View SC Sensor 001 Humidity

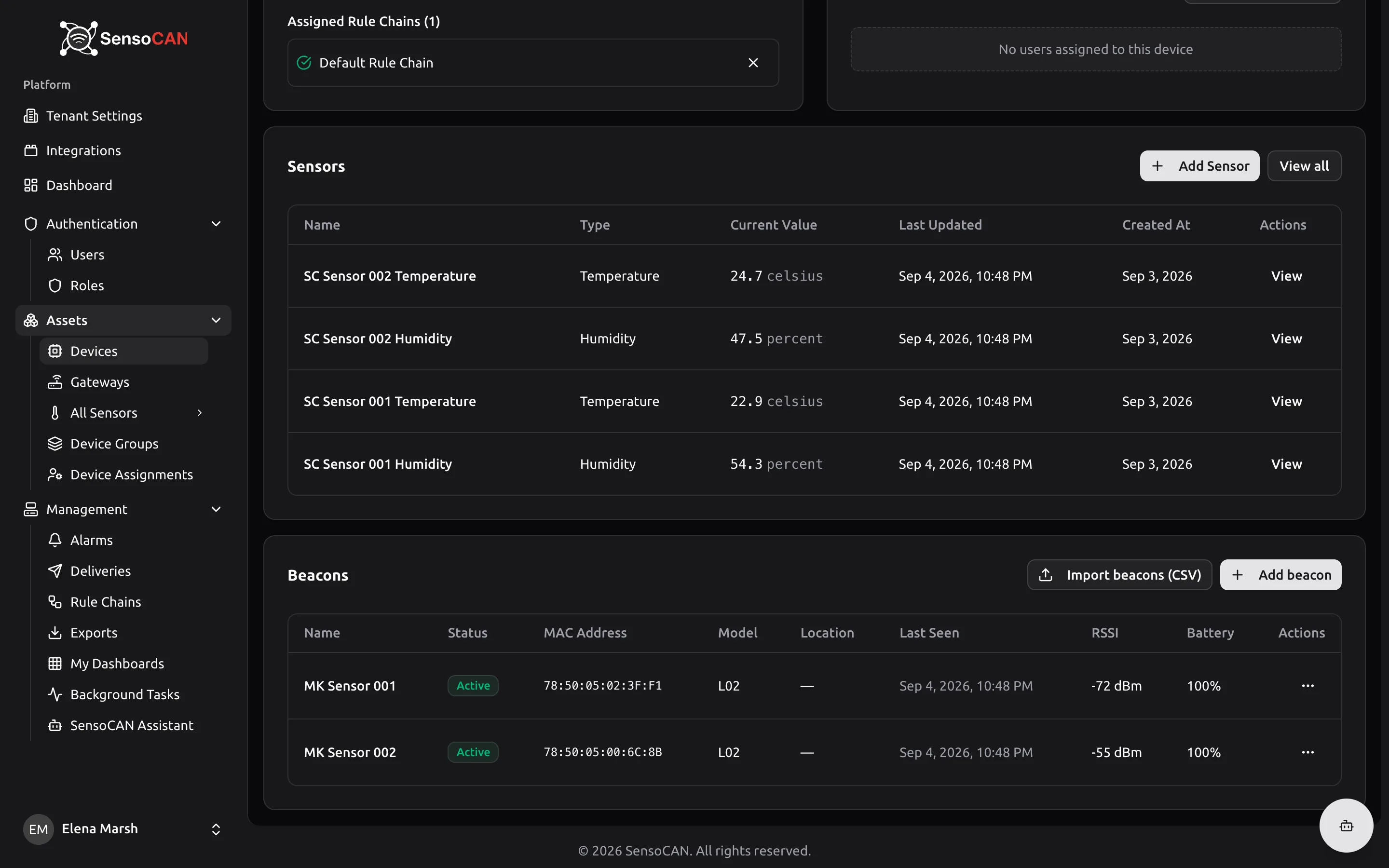(x=1286, y=464)
